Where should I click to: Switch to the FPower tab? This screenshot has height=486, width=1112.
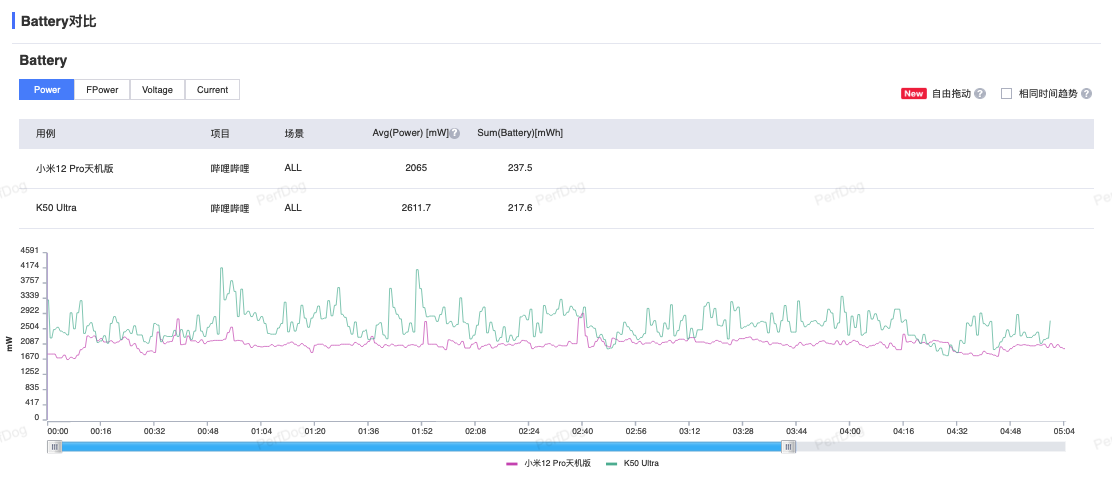click(102, 90)
